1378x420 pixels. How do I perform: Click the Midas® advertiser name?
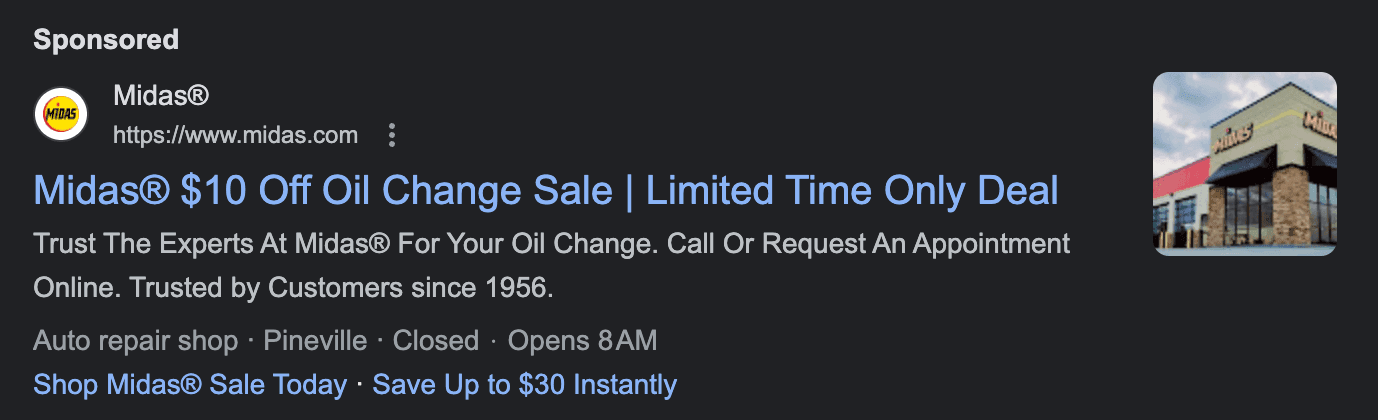click(161, 97)
